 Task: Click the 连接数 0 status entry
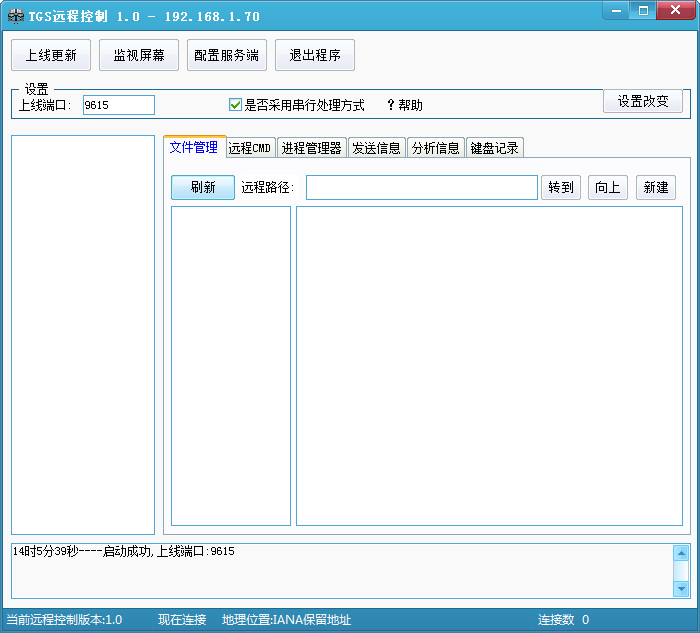(x=563, y=620)
